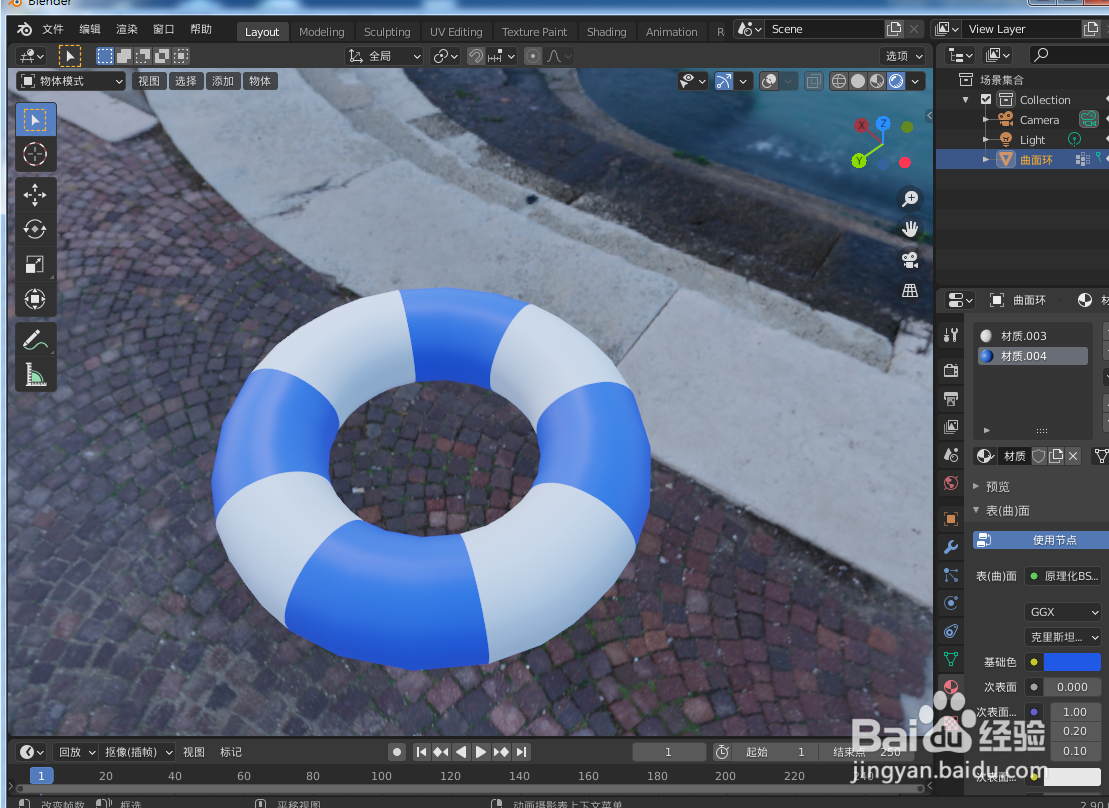
Task: Open the GGX distribution dropdown
Action: 1063,611
